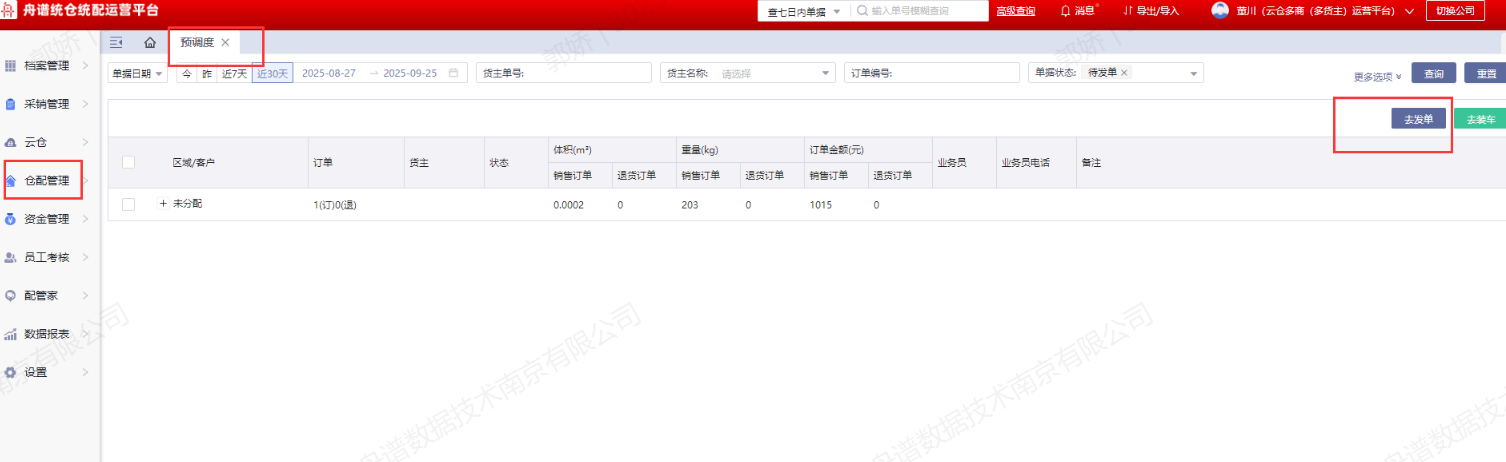Expand the 未分配 row with its plus sign
Screen dimensions: 1506x462
coord(163,204)
